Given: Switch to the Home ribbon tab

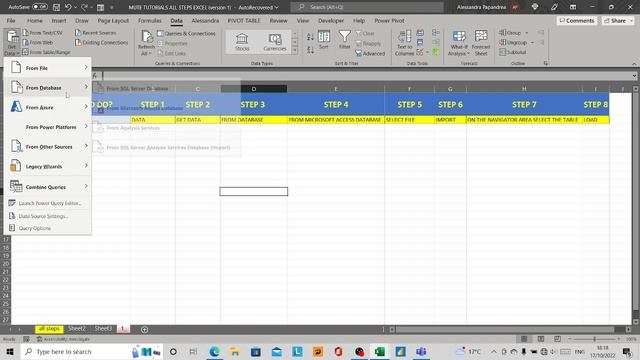Looking at the screenshot, I should click(34, 20).
